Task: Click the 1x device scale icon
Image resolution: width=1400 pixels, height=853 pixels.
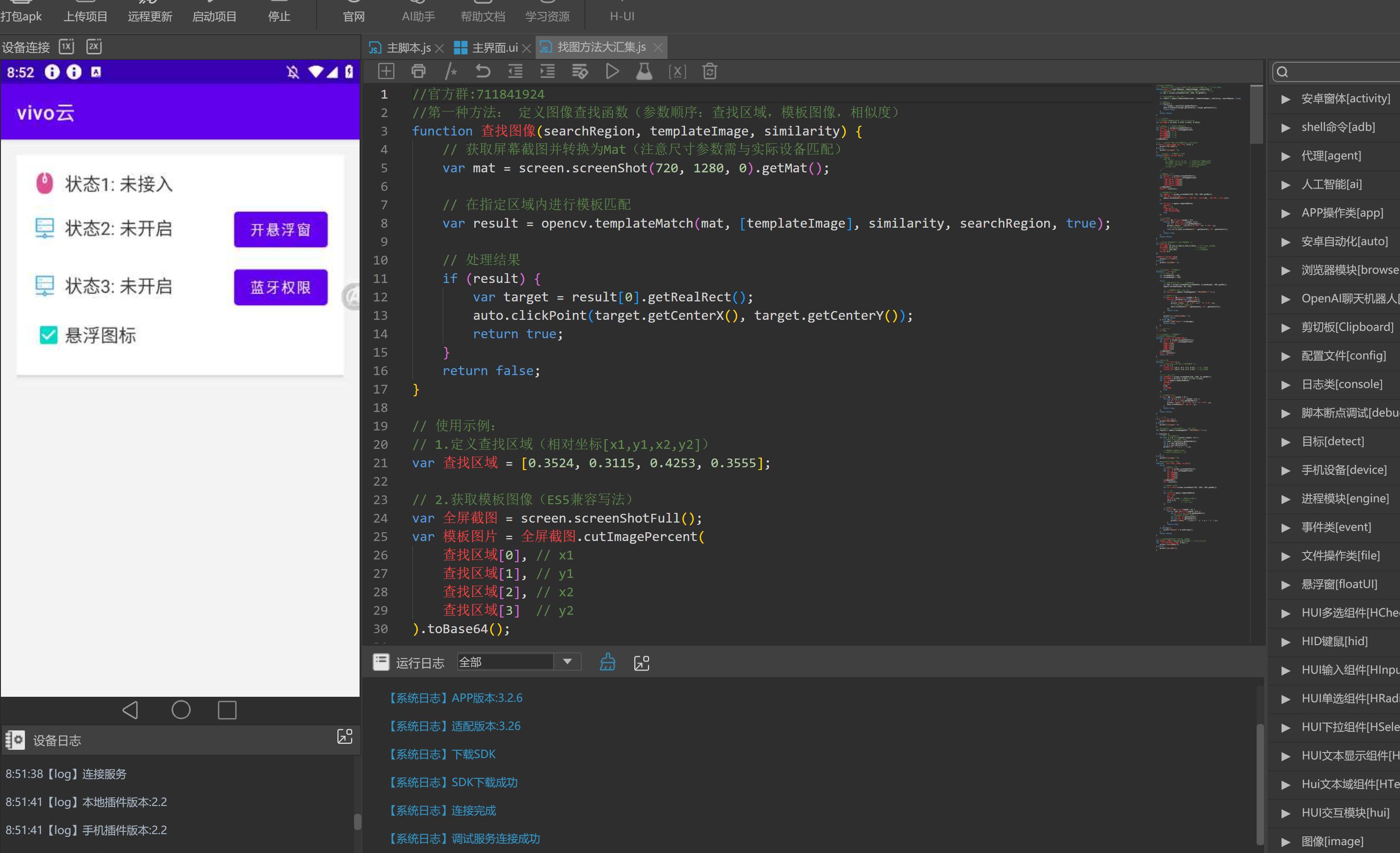Action: pyautogui.click(x=66, y=47)
